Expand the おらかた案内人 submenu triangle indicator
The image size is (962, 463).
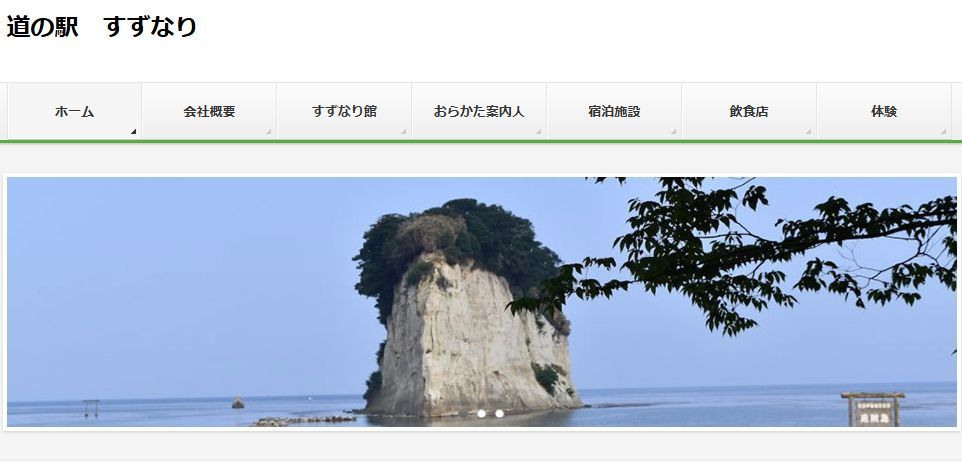pos(539,132)
